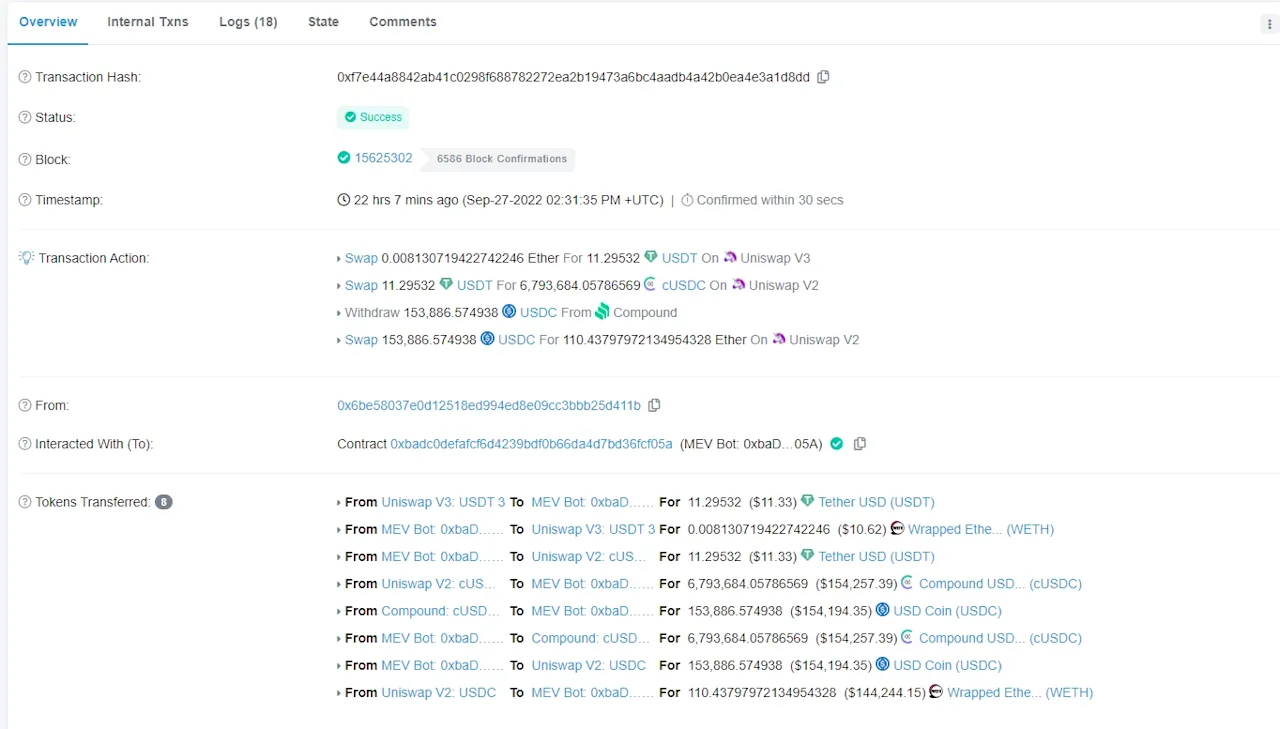Click the lightbulb icon beside Transaction Action
The height and width of the screenshot is (729, 1280).
click(26, 258)
